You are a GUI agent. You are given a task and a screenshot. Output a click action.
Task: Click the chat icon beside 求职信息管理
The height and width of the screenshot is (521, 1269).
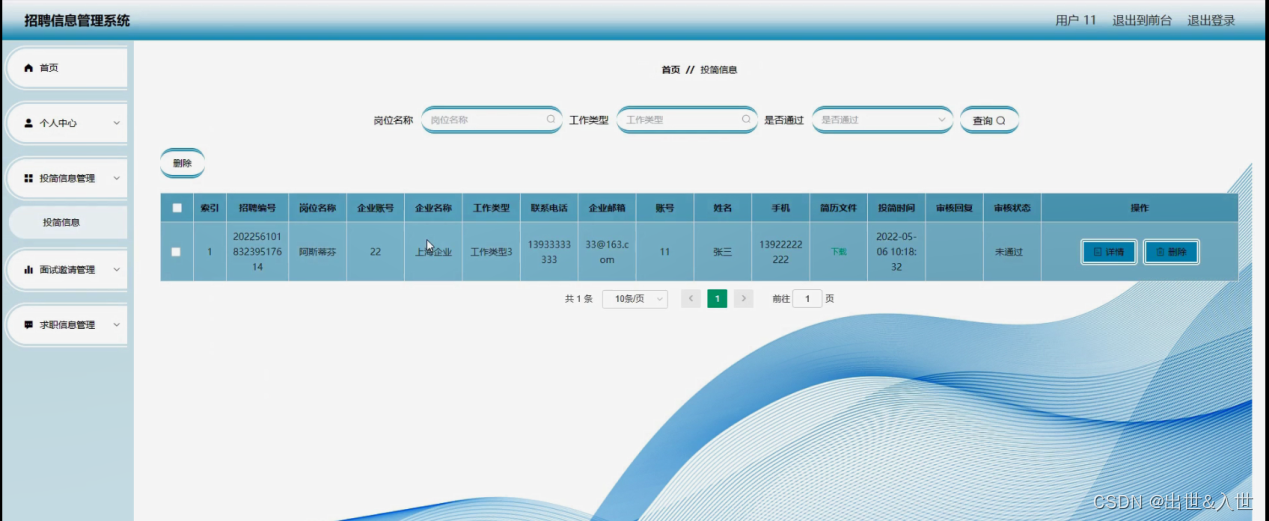point(28,325)
